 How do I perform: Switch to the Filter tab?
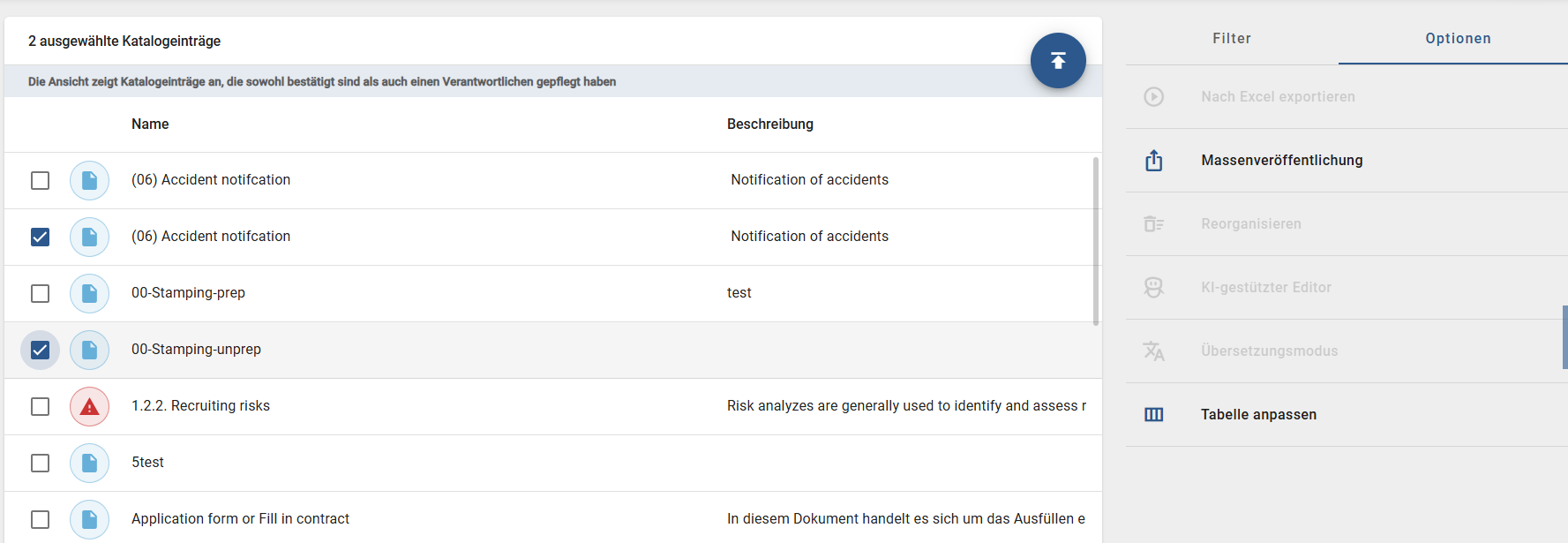[x=1231, y=39]
